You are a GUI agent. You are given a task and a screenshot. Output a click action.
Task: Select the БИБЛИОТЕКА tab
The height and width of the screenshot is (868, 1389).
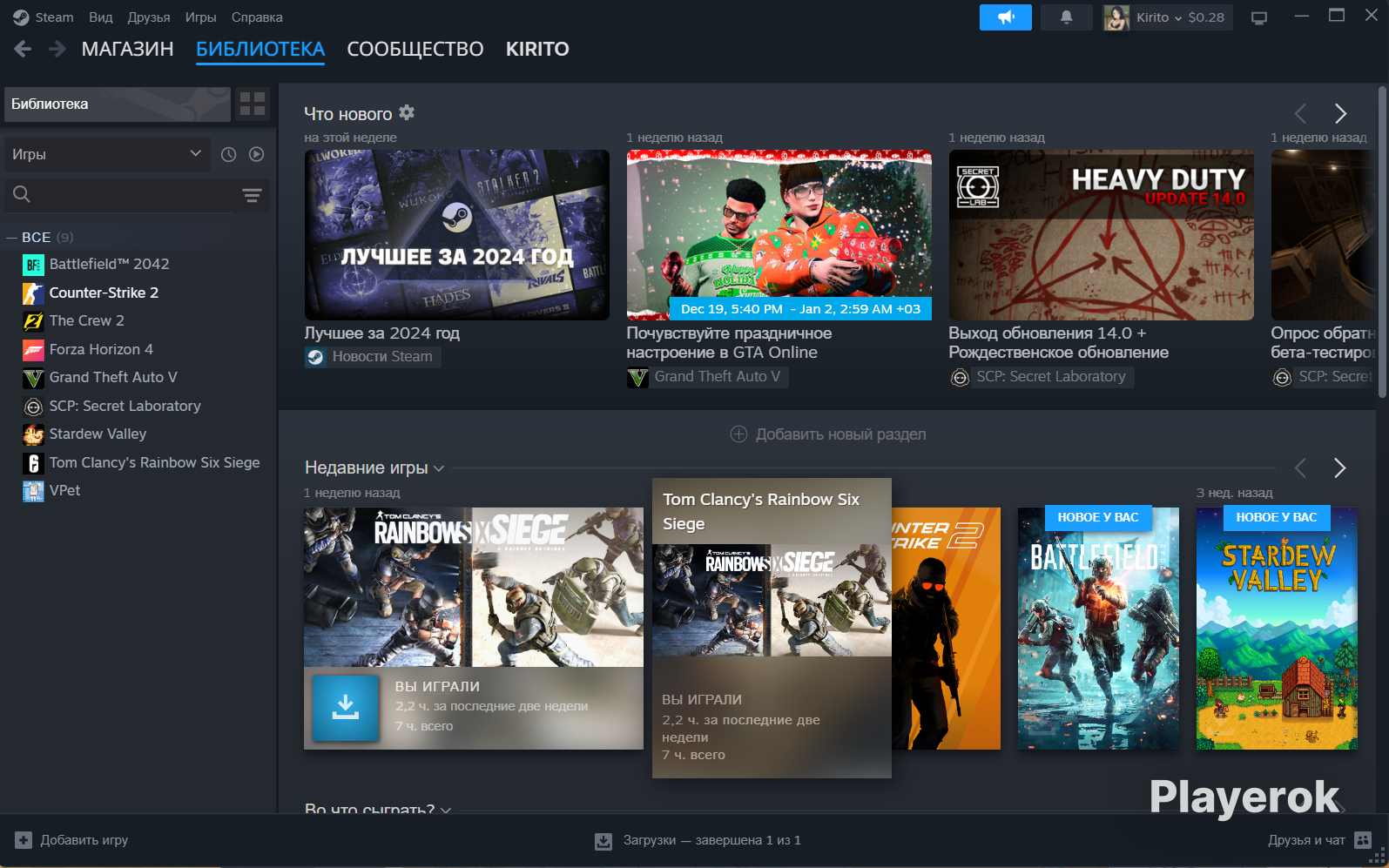point(260,50)
